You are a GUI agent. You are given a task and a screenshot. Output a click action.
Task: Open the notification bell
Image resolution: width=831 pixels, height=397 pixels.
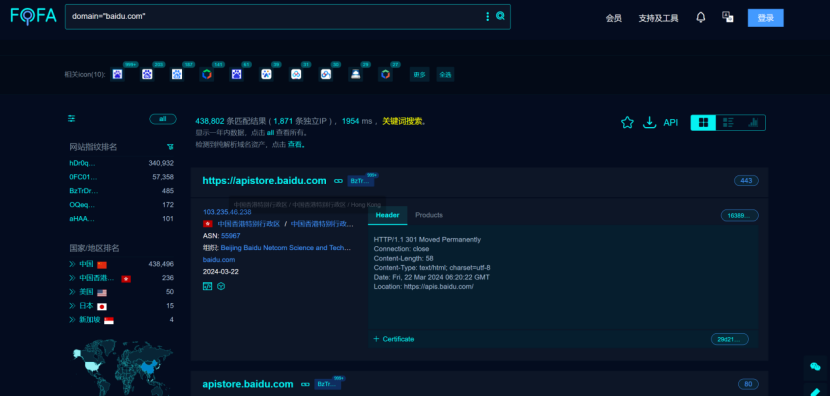point(701,17)
